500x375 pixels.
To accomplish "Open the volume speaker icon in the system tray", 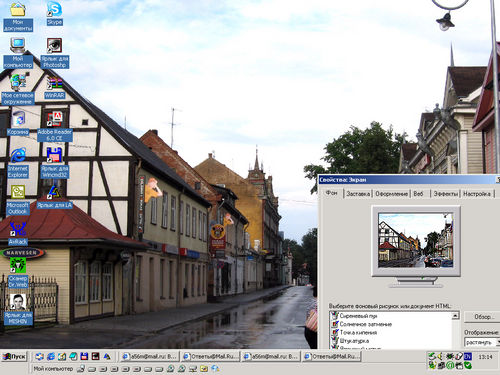I will click(x=441, y=357).
